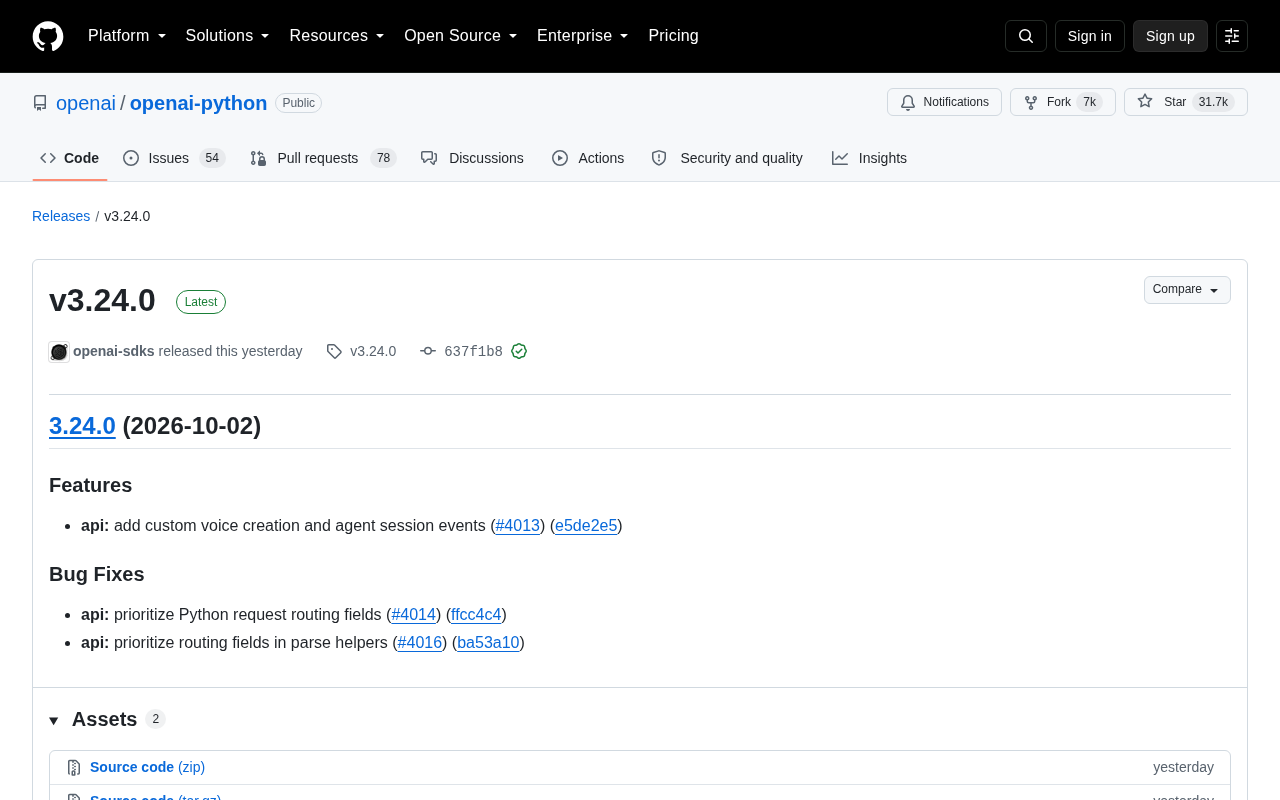Click the commit icon next to 637f1b8
The height and width of the screenshot is (800, 1280).
(428, 351)
